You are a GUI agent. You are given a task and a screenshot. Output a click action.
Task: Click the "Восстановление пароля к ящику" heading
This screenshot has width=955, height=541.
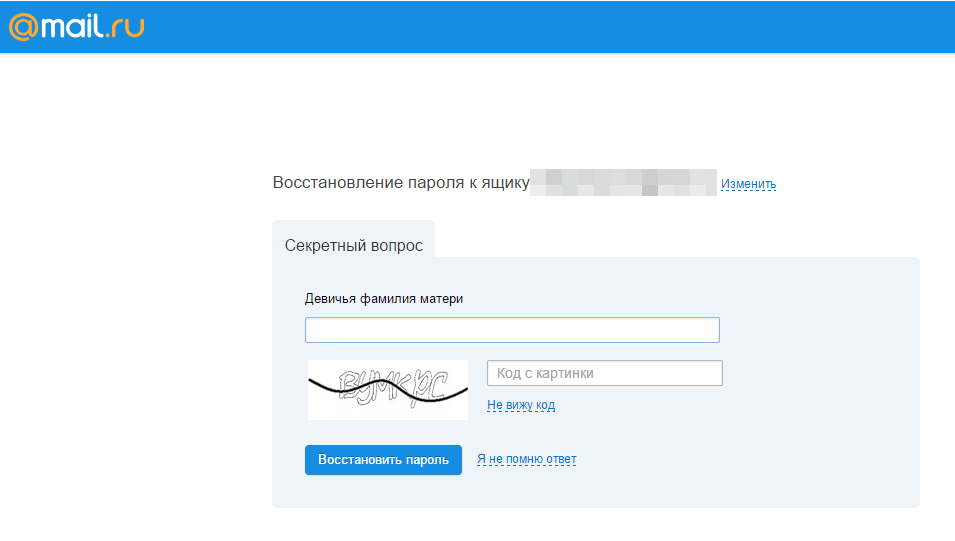click(400, 183)
